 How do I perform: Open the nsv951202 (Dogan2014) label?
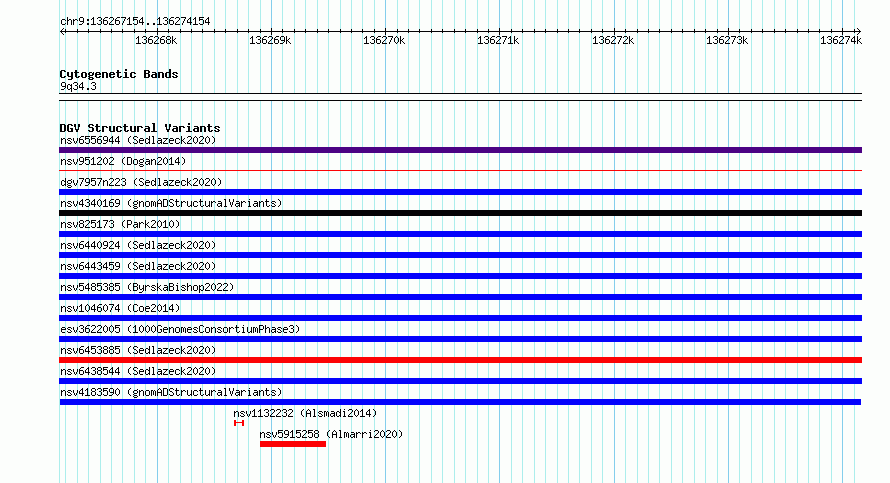click(x=123, y=161)
